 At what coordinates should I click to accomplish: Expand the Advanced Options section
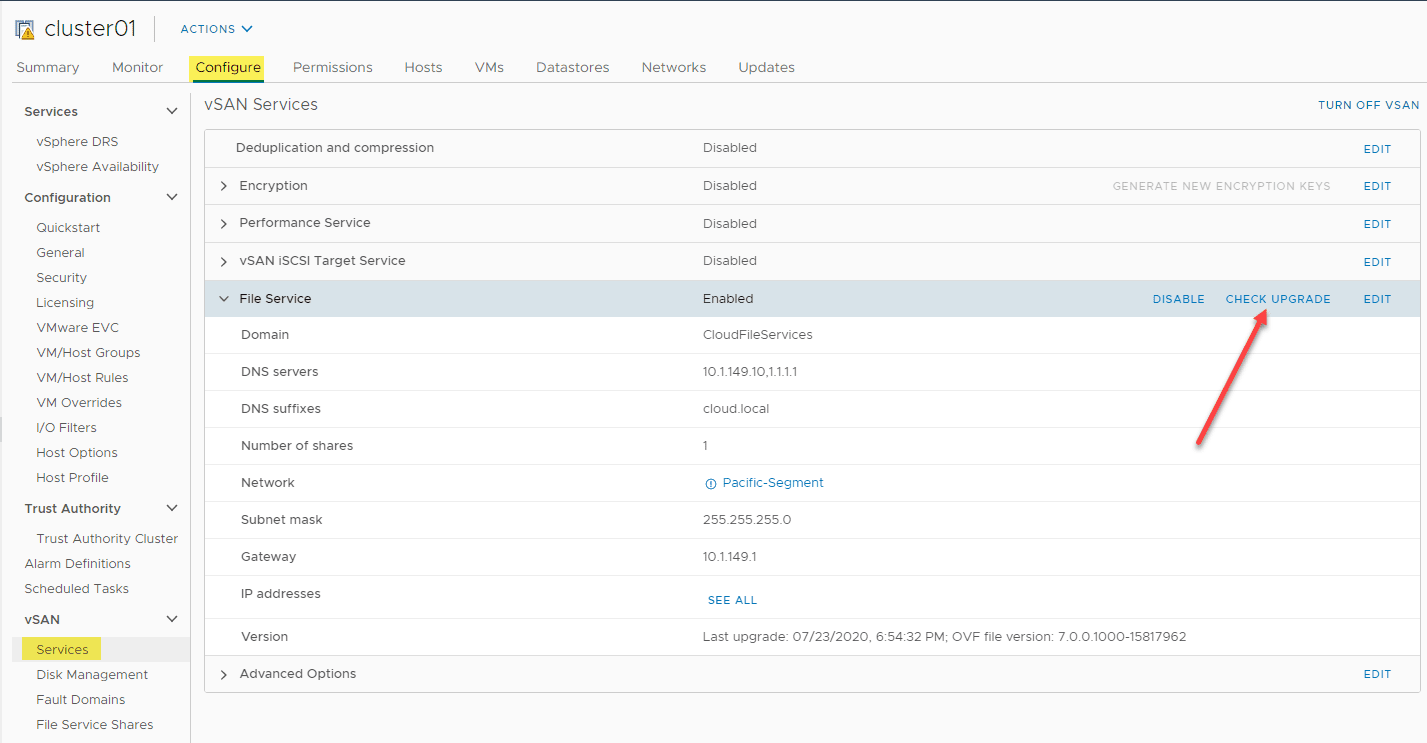point(223,673)
